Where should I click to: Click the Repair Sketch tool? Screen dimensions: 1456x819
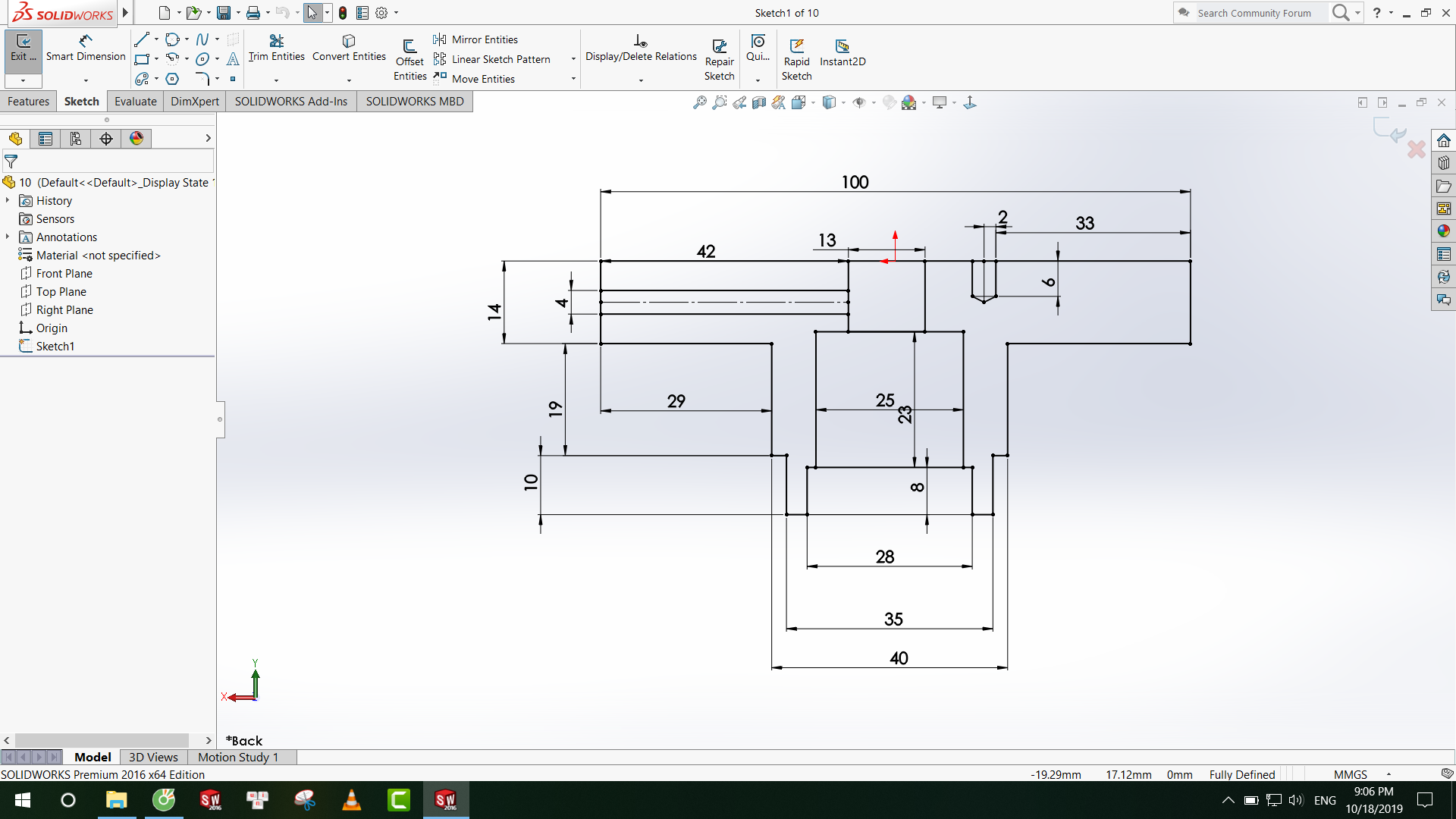tap(719, 59)
